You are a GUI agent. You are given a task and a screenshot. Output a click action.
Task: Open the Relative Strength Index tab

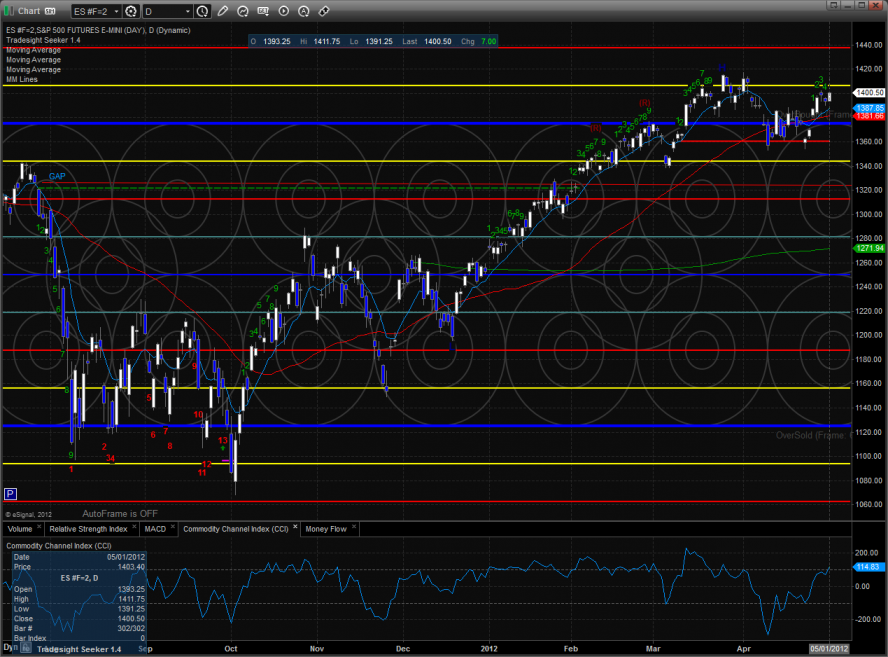(89, 528)
